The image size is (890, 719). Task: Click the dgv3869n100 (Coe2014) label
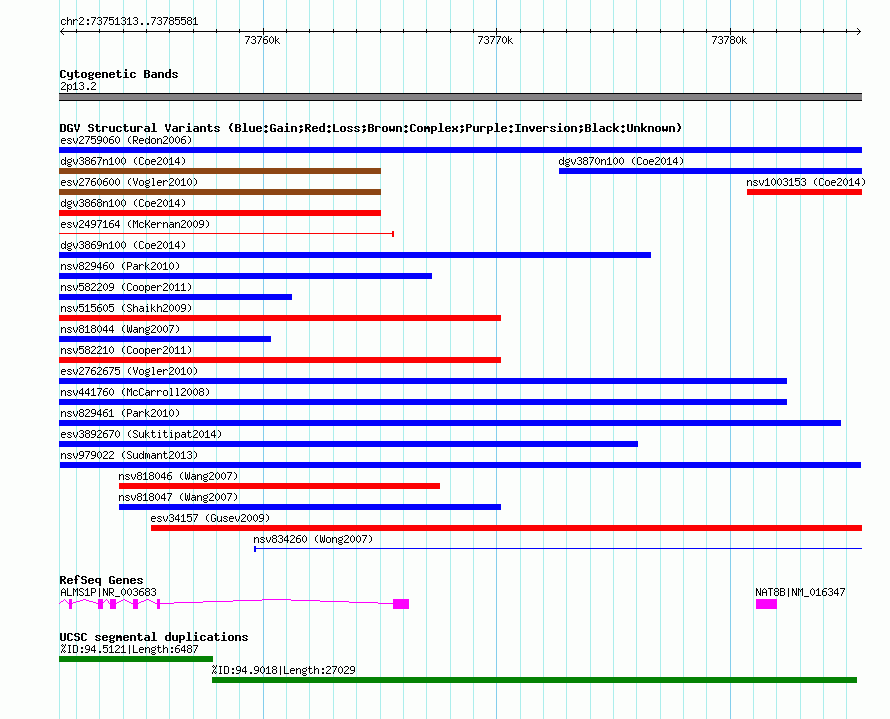click(x=123, y=245)
